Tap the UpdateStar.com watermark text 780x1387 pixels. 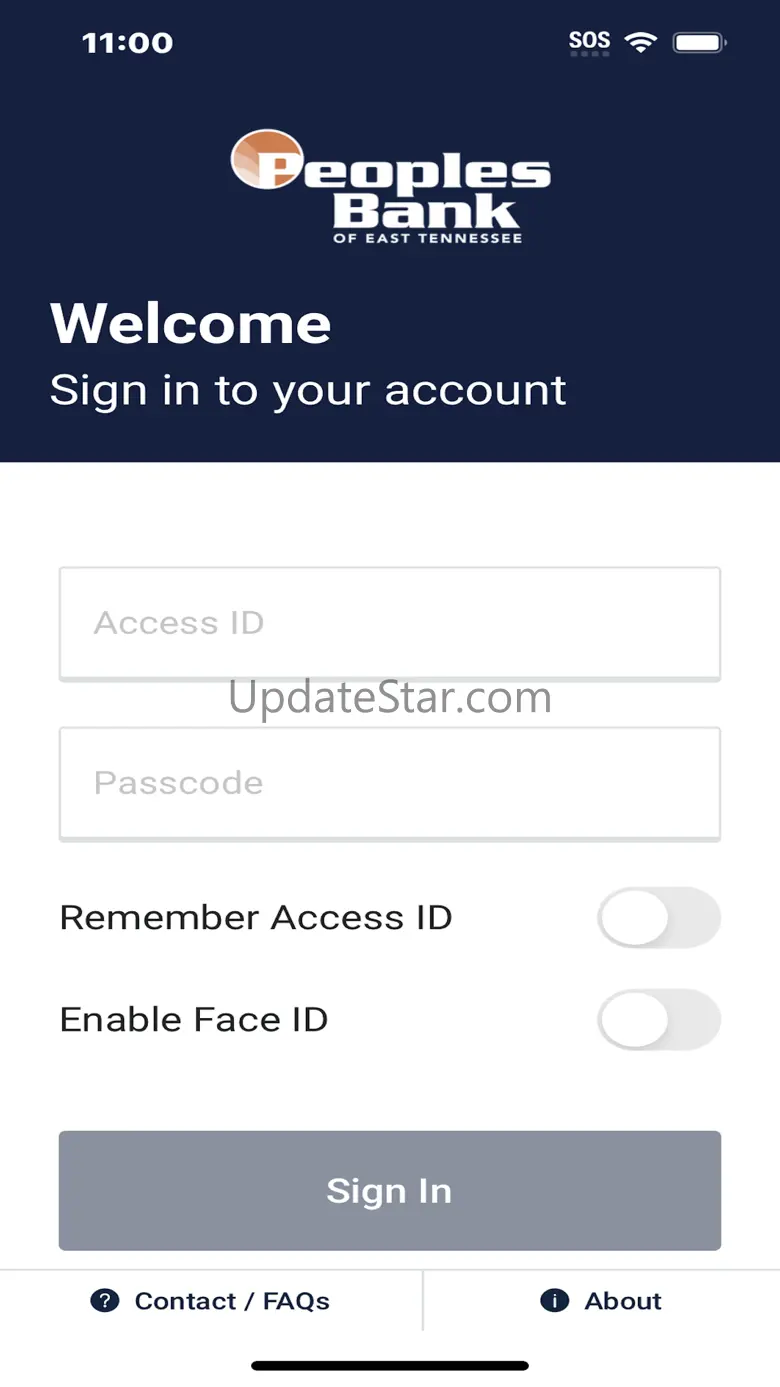tap(390, 697)
